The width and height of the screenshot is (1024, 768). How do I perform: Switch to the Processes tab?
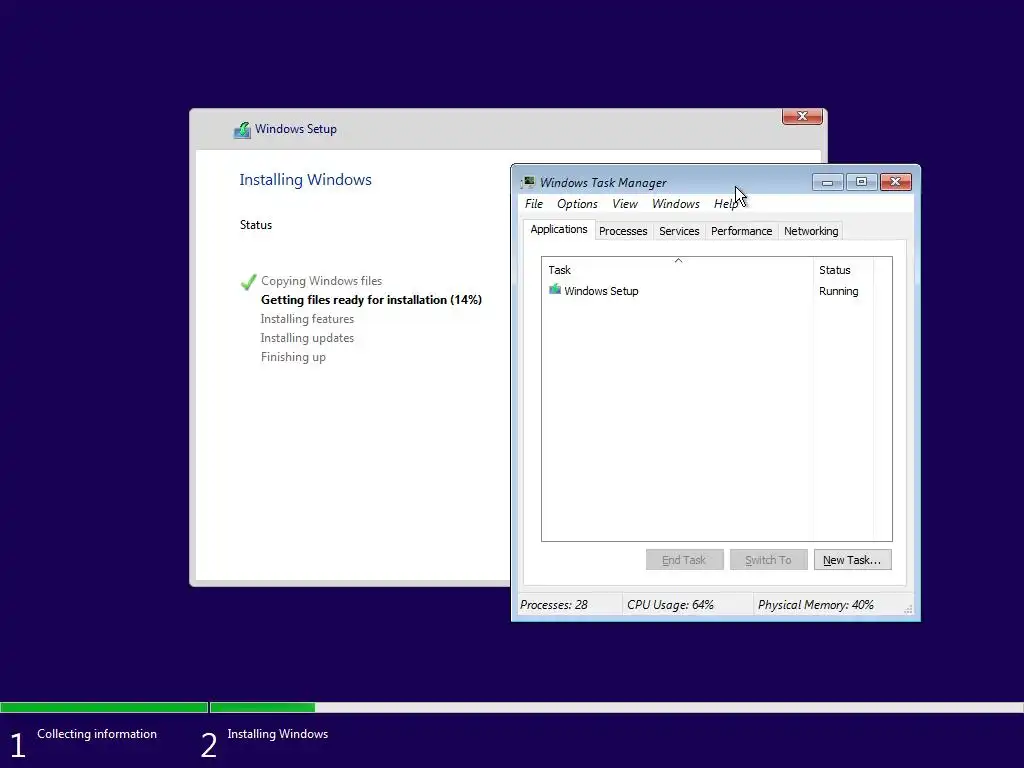[x=623, y=231]
